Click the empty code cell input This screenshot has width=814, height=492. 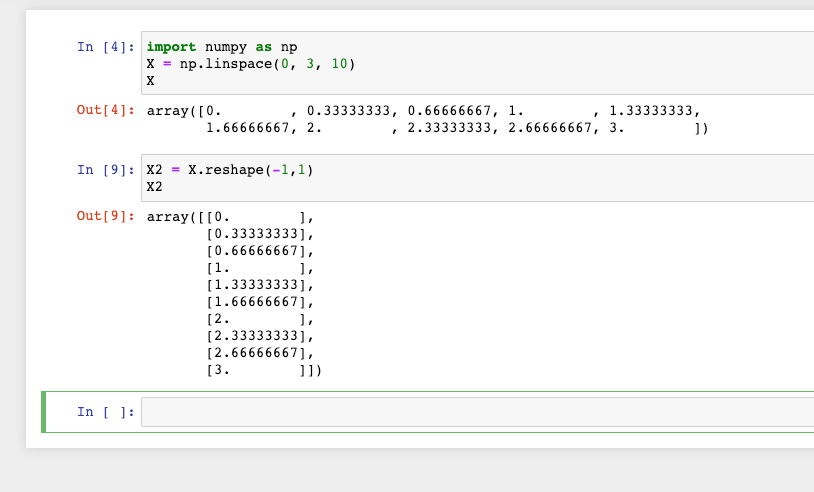pyautogui.click(x=478, y=412)
